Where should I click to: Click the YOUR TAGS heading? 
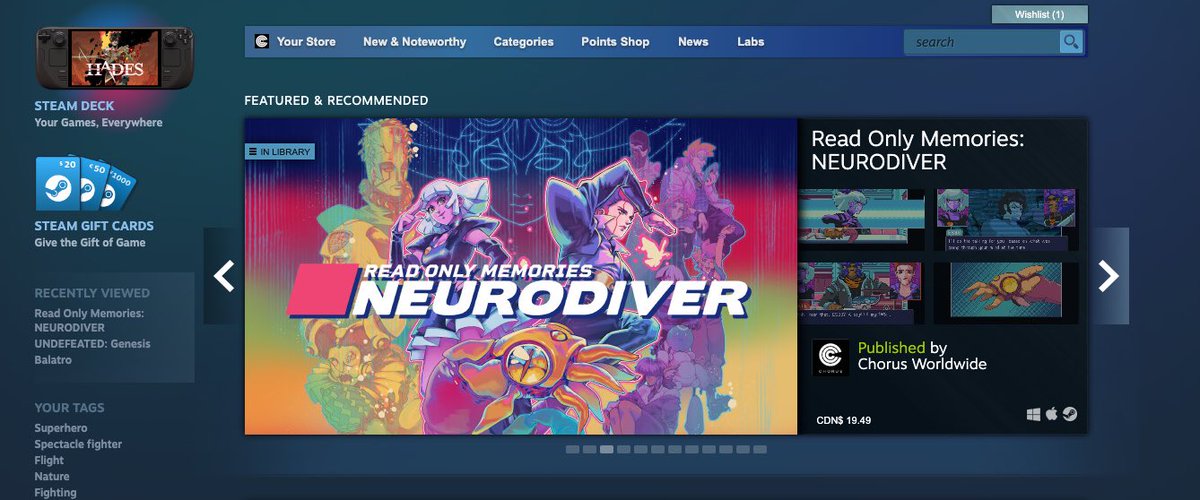tap(69, 408)
